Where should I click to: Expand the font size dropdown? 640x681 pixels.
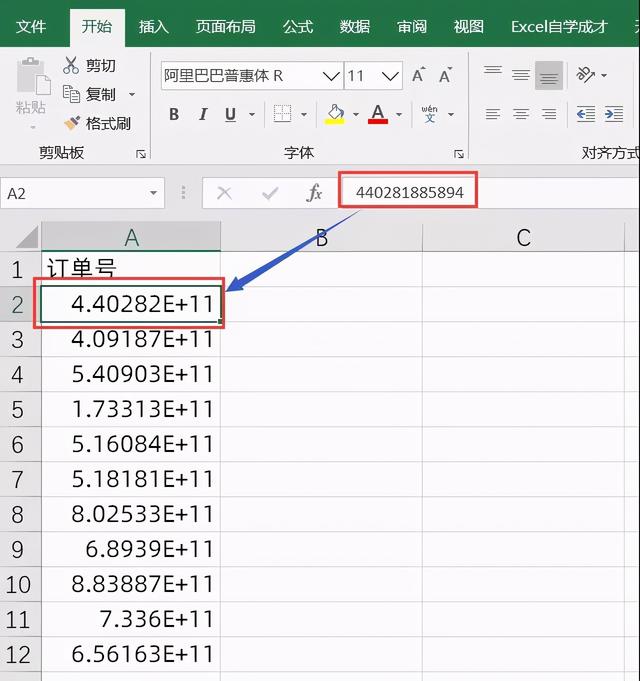pos(390,76)
